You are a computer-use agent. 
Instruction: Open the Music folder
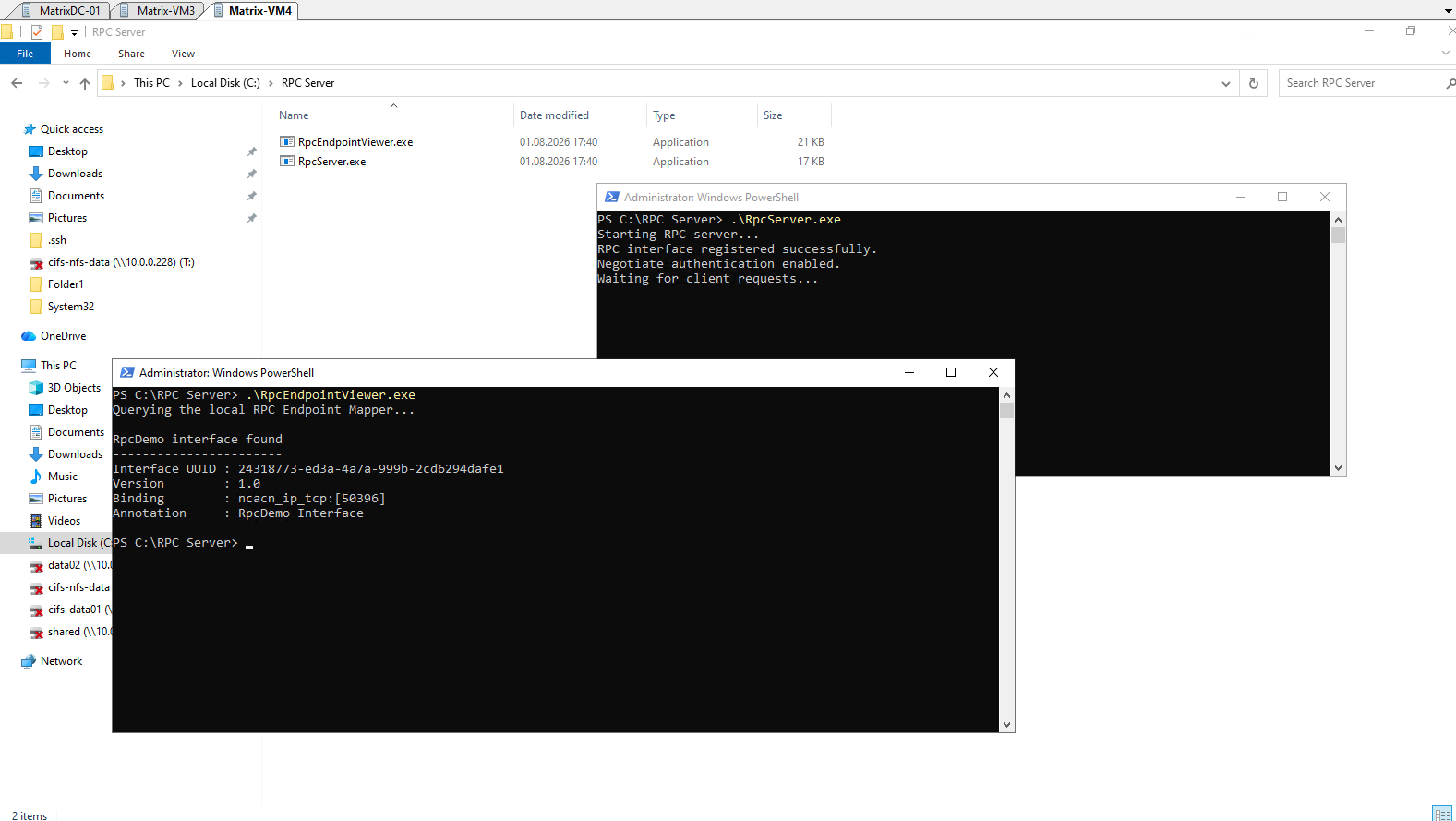pos(63,477)
